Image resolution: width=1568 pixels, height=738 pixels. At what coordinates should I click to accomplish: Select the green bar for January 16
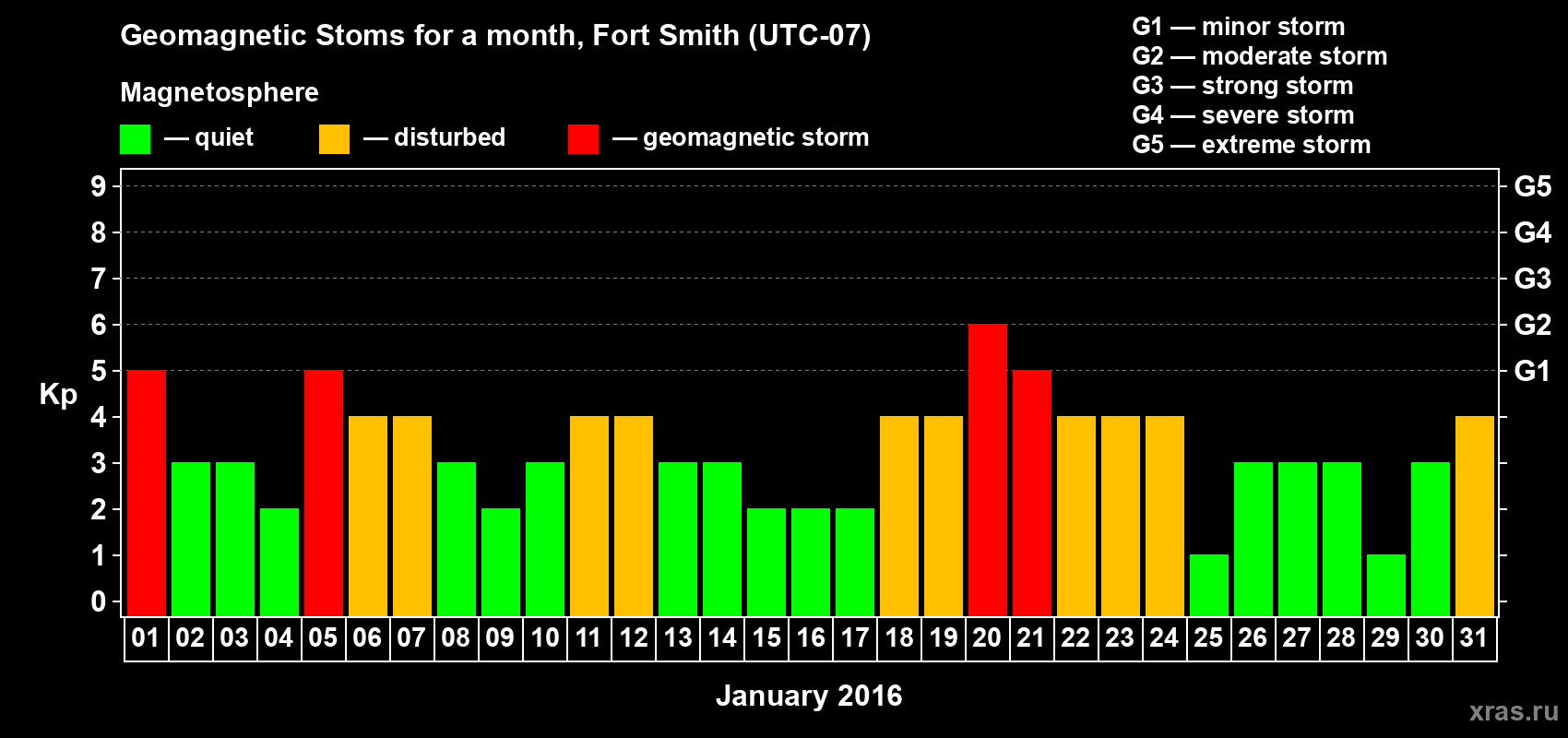pos(811,563)
